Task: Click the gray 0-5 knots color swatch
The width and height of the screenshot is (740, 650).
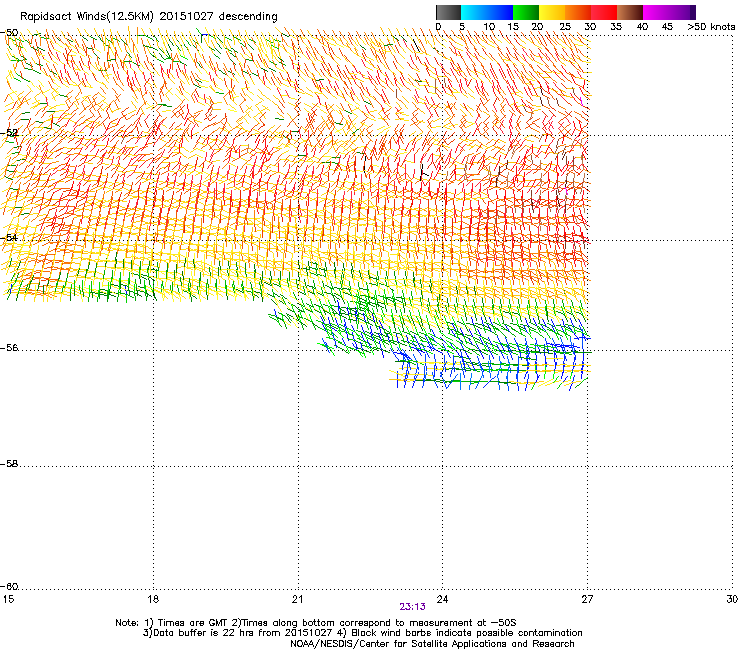Action: (x=448, y=12)
